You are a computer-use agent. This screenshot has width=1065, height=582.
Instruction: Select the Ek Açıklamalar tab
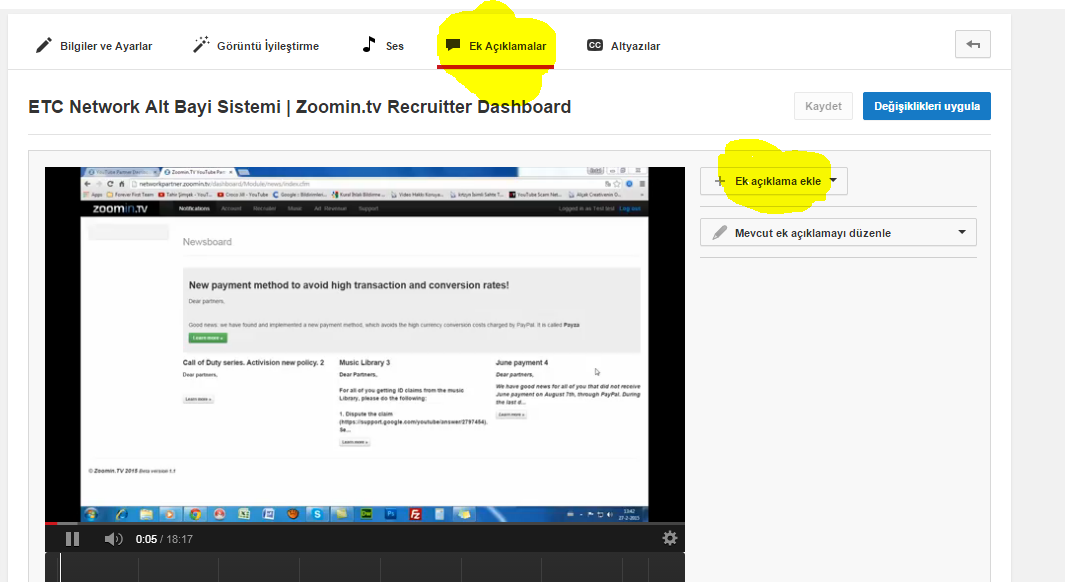(x=496, y=46)
